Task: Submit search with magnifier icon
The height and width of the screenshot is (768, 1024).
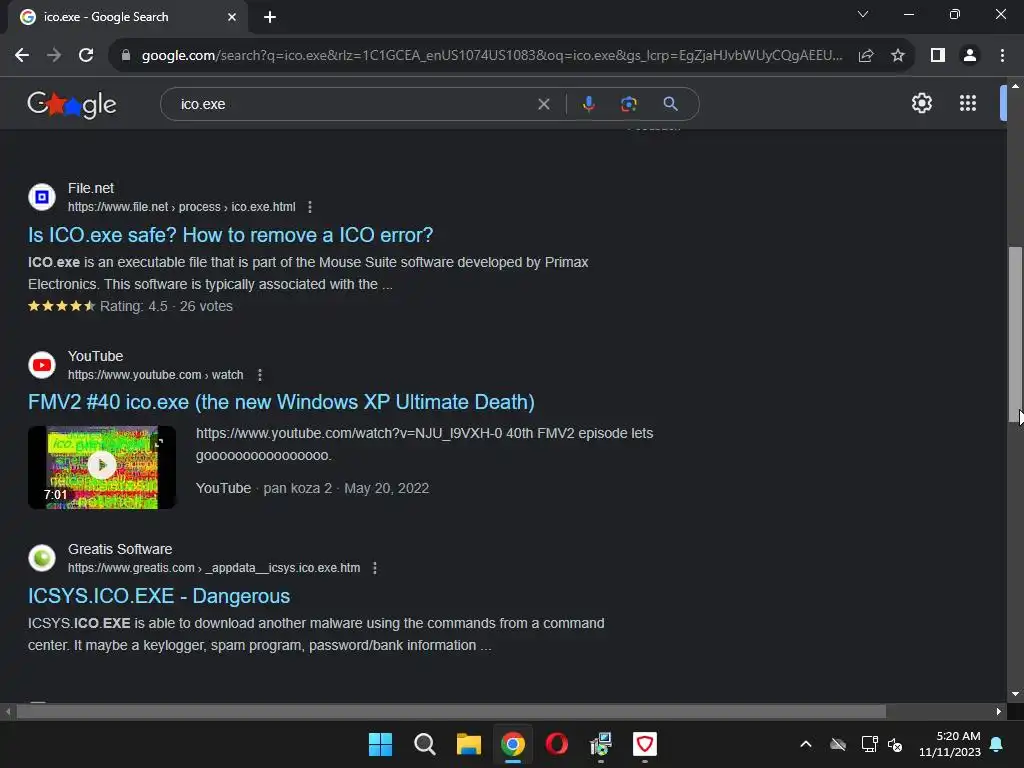Action: click(x=670, y=104)
